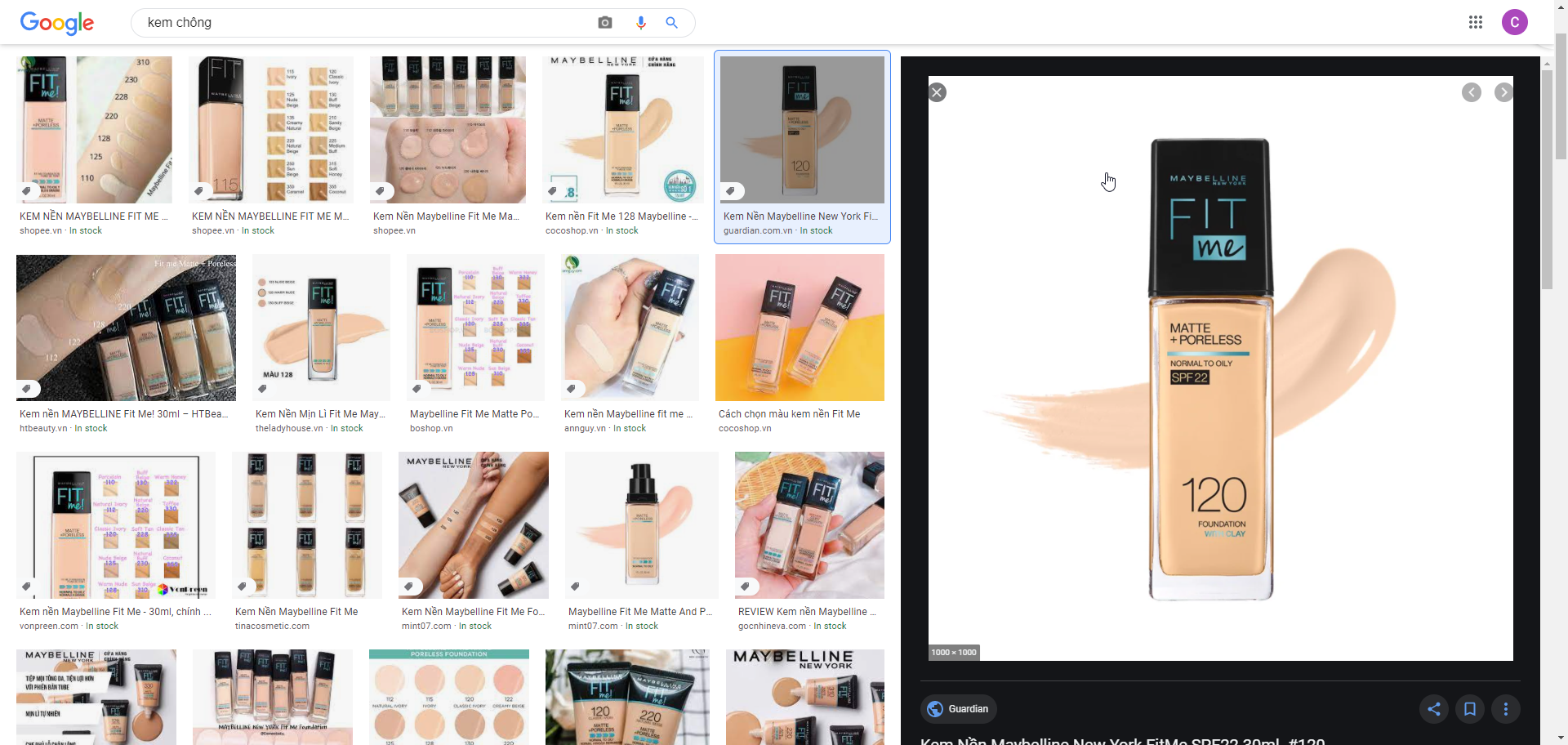This screenshot has width=1568, height=745.
Task: Click 'mint07.com · In stock' under Matte And P... image
Action: [x=613, y=627]
